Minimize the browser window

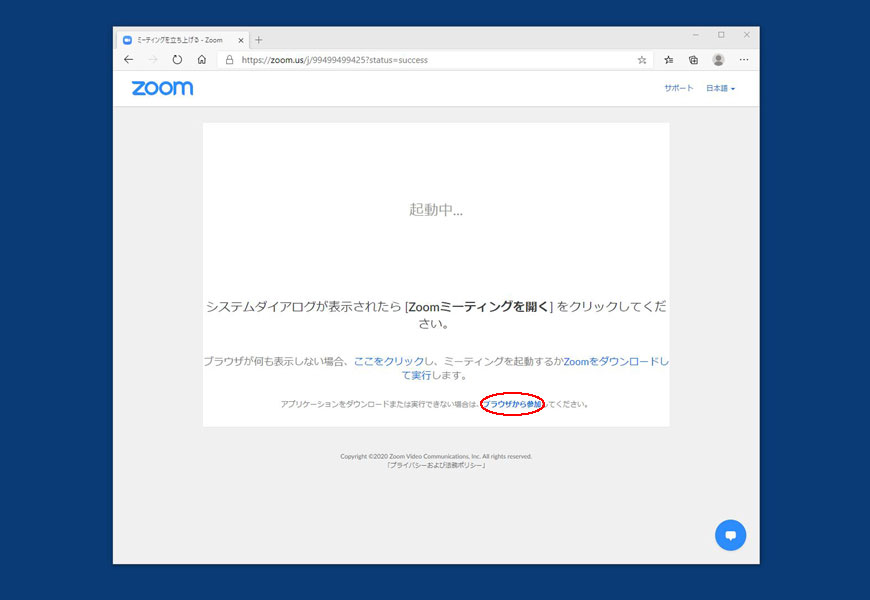(696, 35)
